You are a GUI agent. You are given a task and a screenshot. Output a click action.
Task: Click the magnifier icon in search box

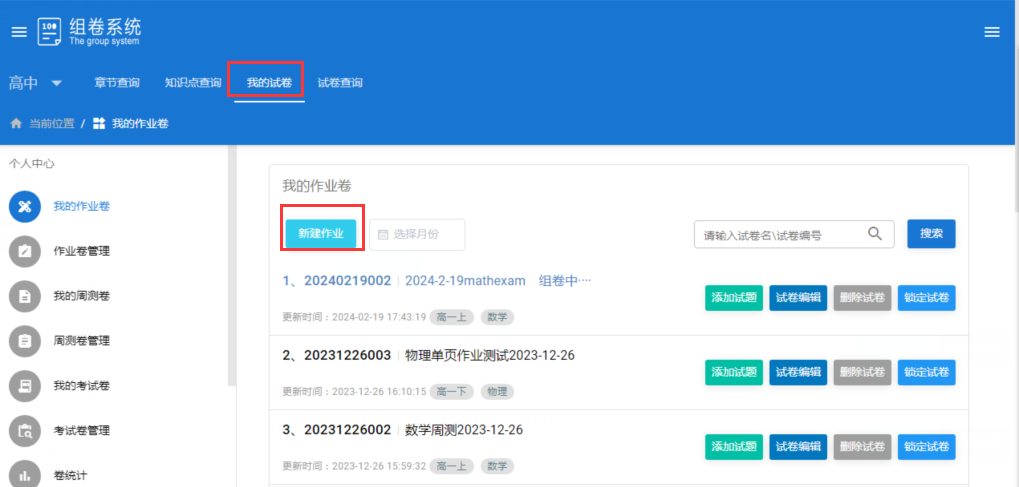tap(875, 234)
